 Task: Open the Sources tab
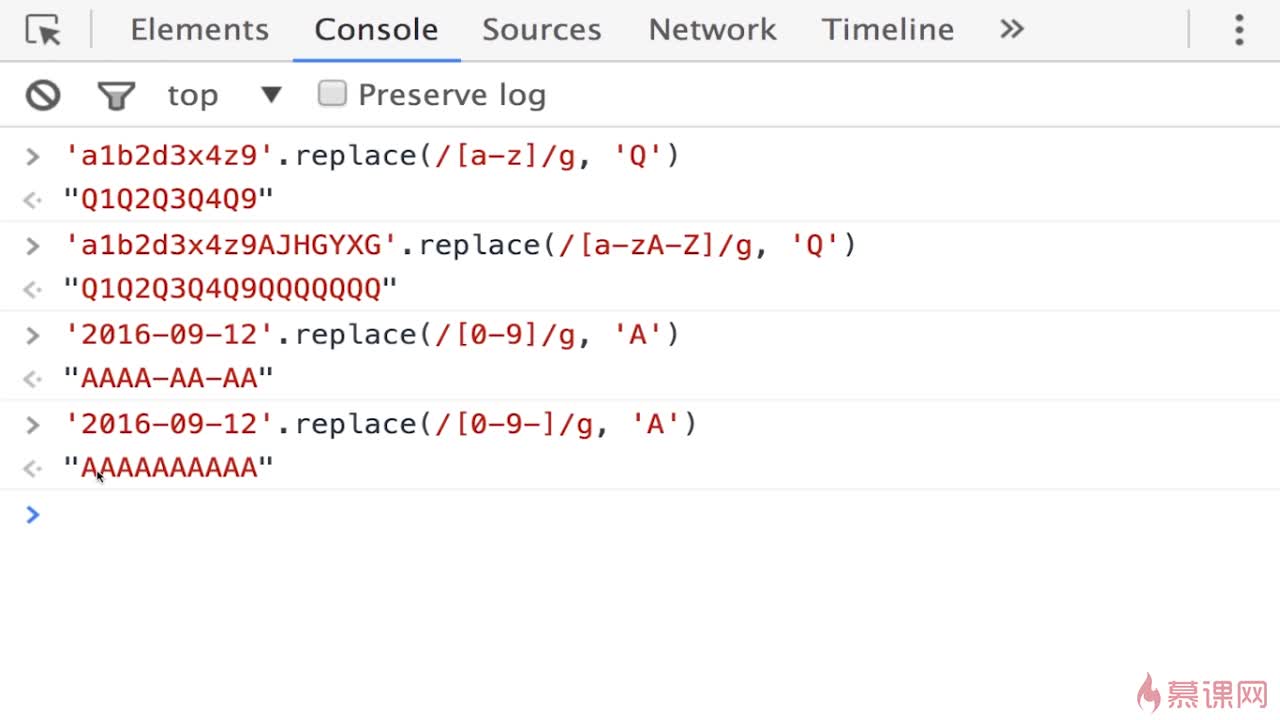[x=541, y=30]
